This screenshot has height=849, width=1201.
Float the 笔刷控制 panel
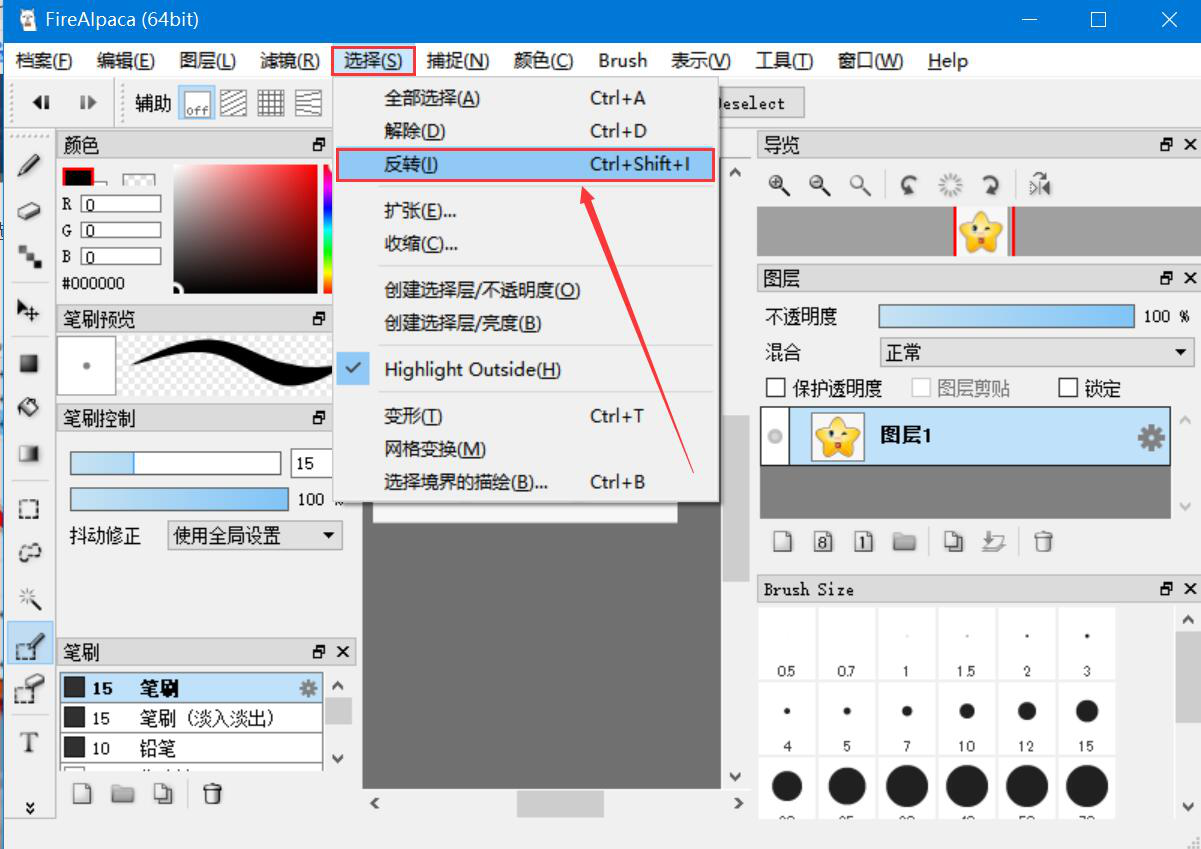[319, 418]
